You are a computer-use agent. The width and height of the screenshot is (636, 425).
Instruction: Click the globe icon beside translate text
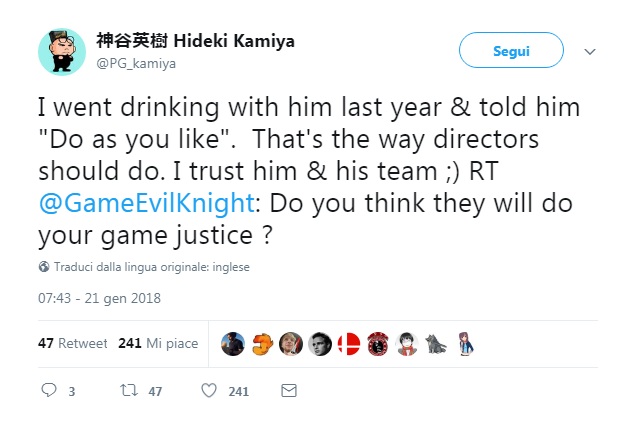(44, 267)
